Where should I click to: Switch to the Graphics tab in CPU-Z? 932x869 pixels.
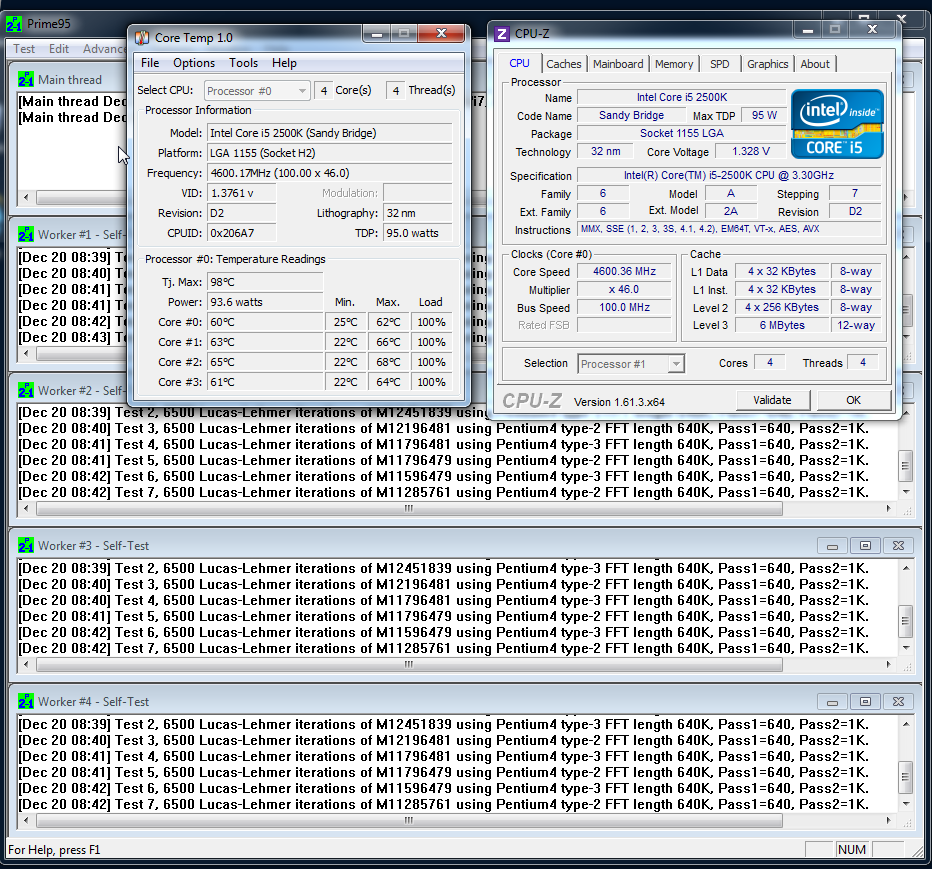(x=767, y=64)
